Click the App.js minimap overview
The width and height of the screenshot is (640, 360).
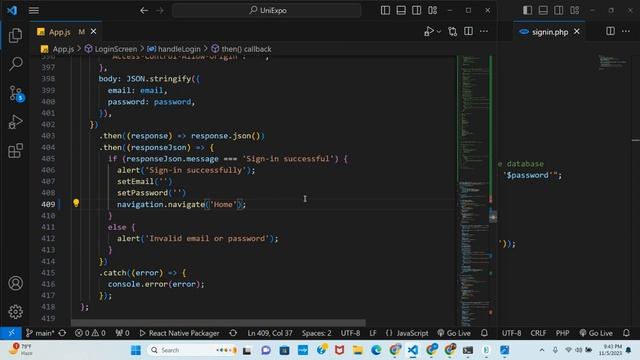click(x=473, y=191)
